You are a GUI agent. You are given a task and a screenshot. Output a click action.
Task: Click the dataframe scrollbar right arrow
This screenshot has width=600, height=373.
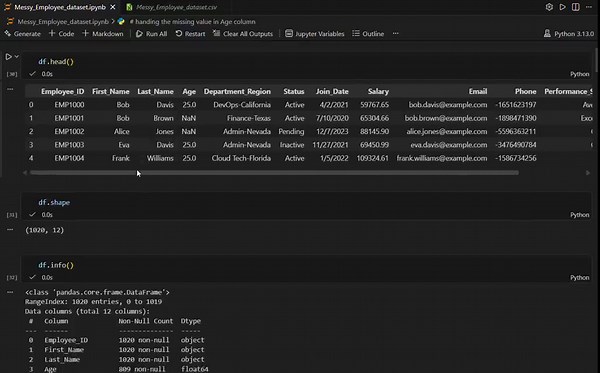pyautogui.click(x=588, y=173)
